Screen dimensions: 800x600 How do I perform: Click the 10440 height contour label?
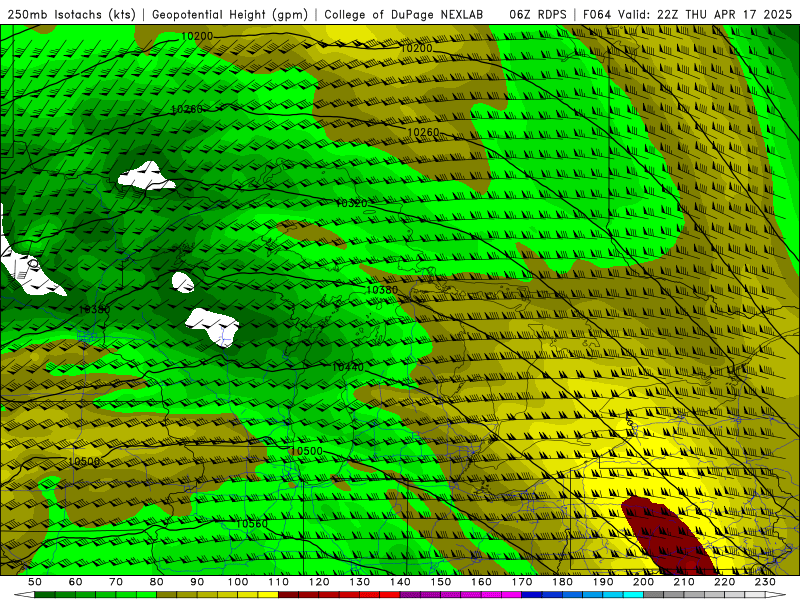pos(348,367)
